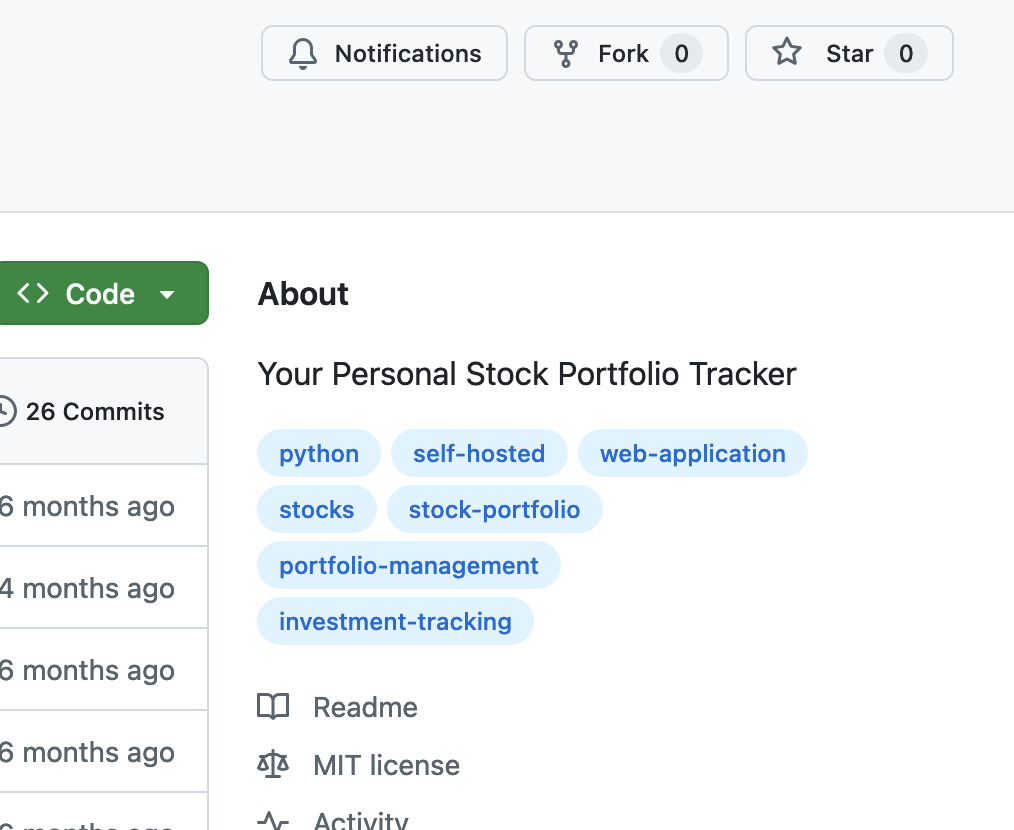The width and height of the screenshot is (1014, 830).
Task: Click the MIT license scales icon
Action: 273,765
